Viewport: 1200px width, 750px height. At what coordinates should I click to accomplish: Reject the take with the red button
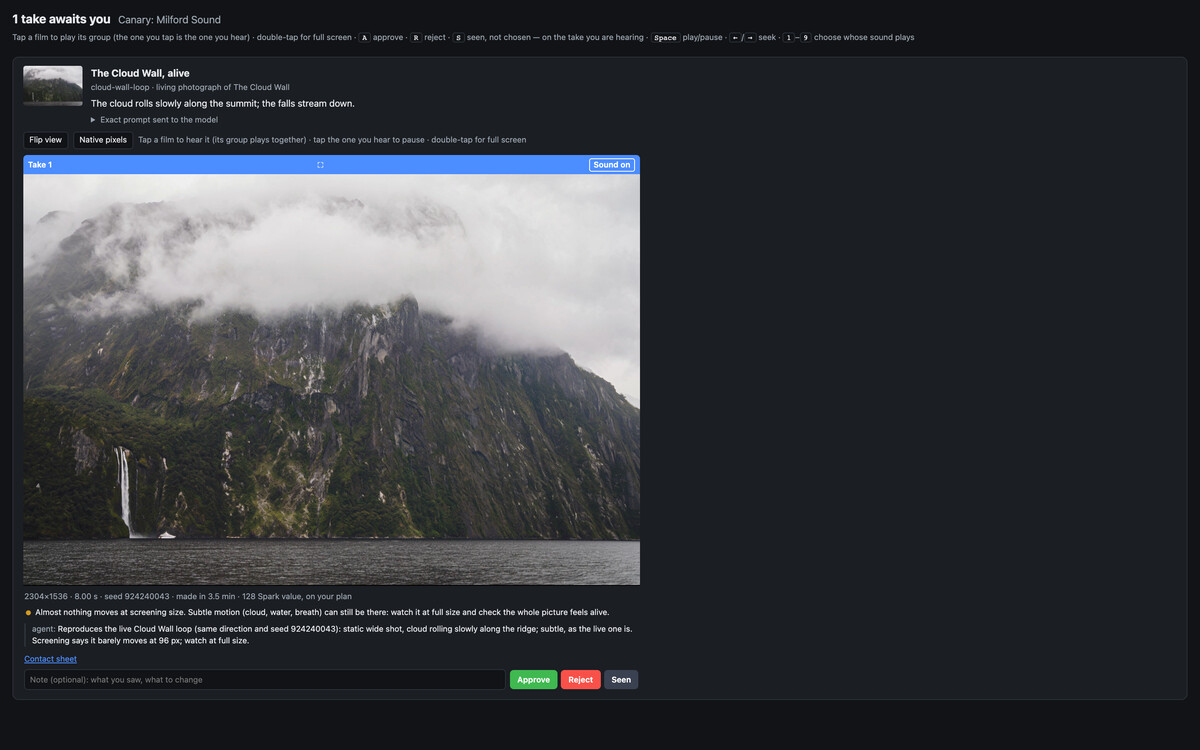click(x=581, y=680)
